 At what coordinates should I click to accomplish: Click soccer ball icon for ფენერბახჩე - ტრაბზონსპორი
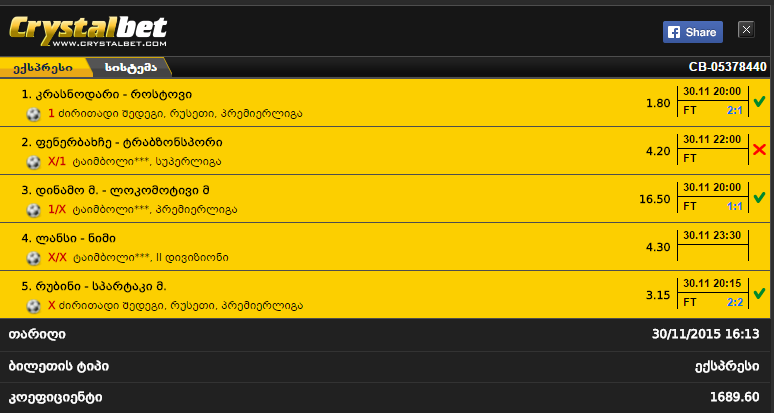(x=33, y=162)
